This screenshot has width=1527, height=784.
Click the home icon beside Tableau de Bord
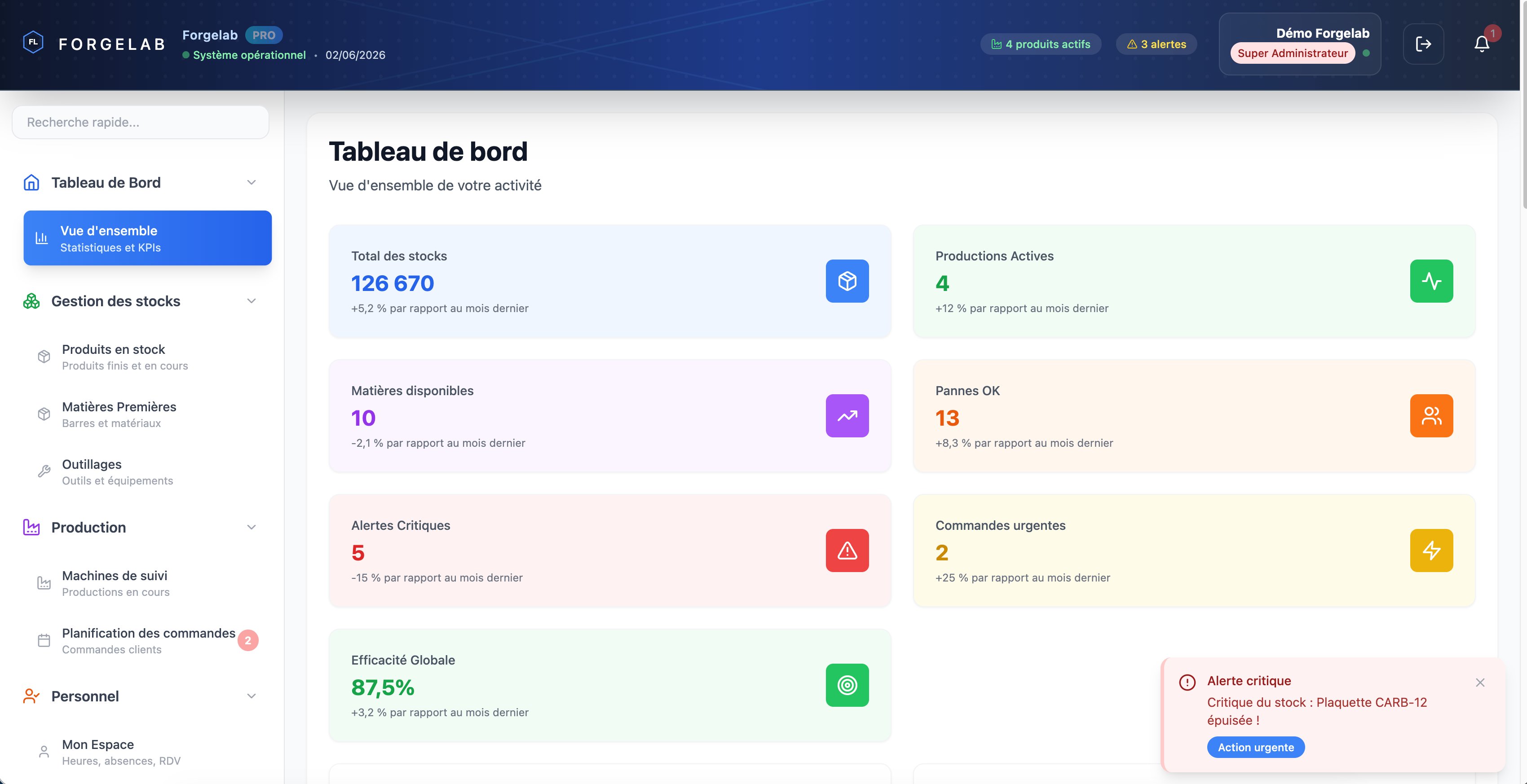tap(31, 182)
